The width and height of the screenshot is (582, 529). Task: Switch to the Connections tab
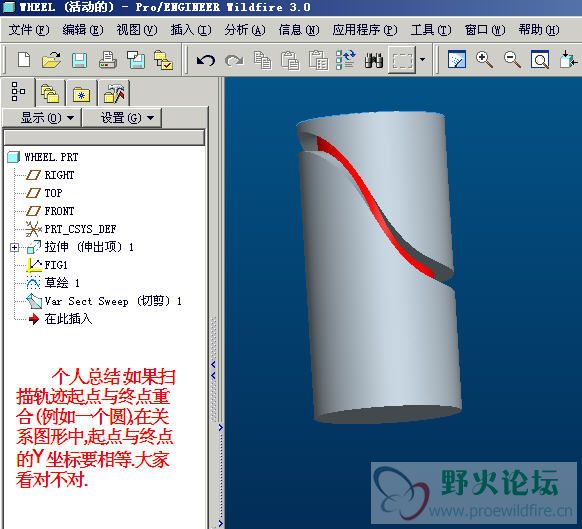click(x=114, y=93)
